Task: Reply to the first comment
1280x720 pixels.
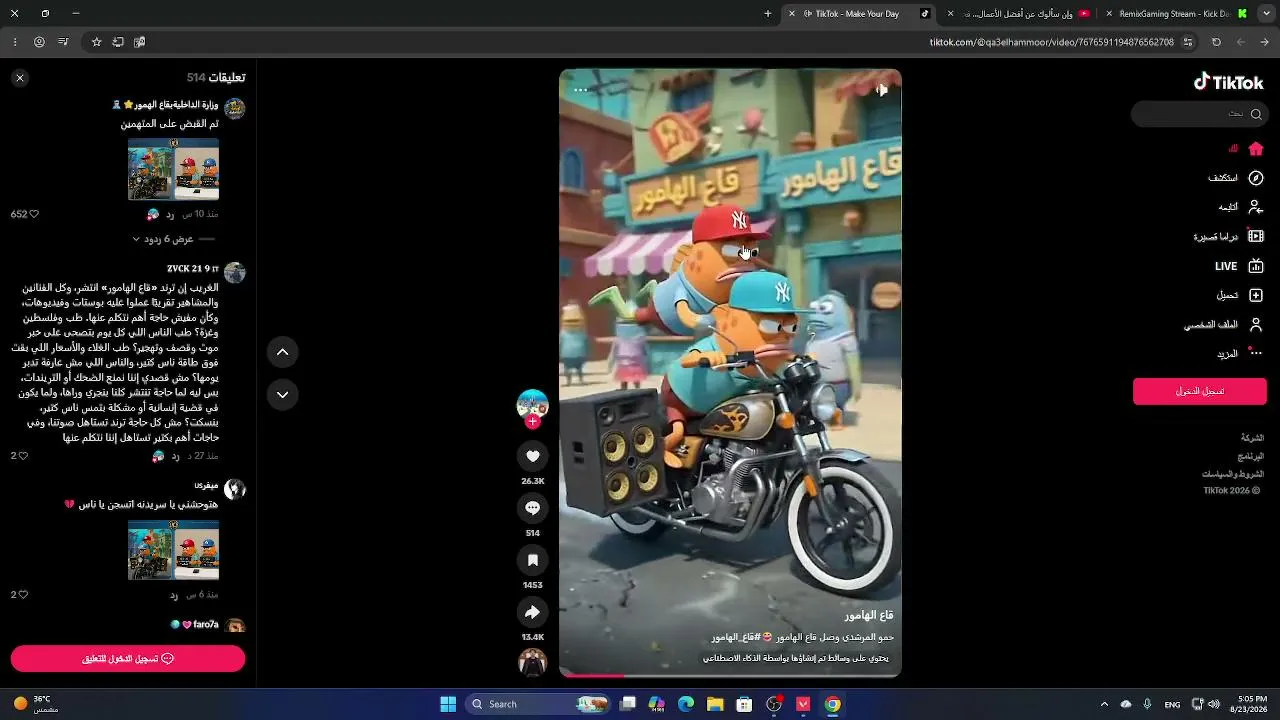Action: pos(170,214)
